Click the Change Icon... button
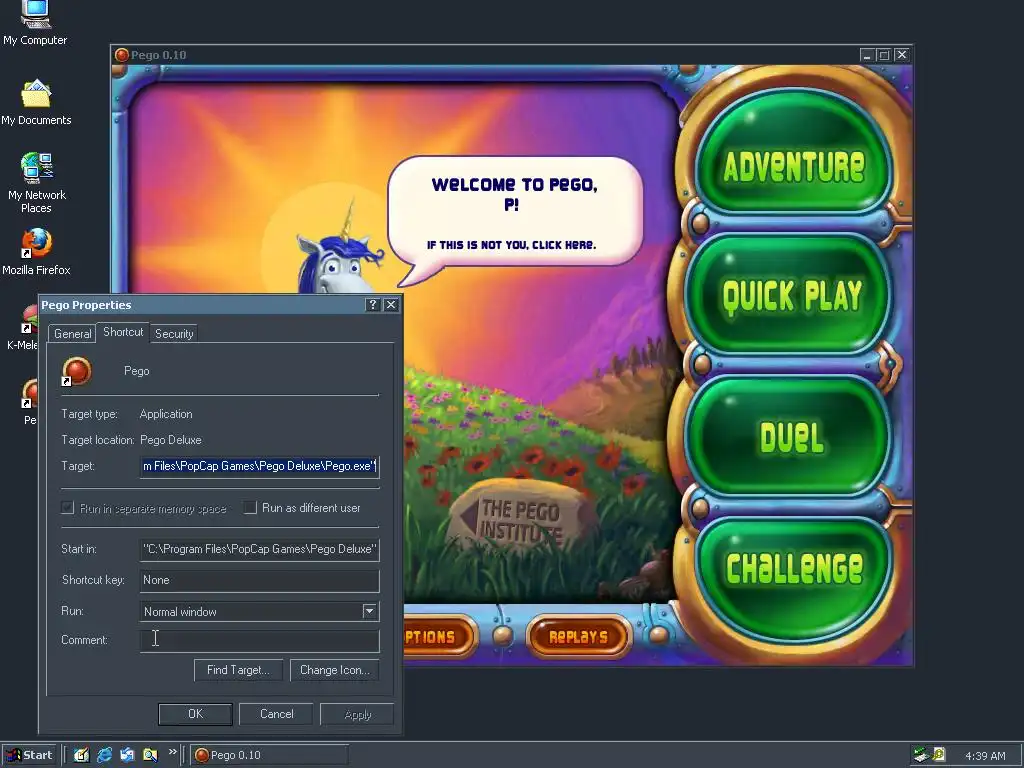The image size is (1024, 768). click(x=334, y=670)
